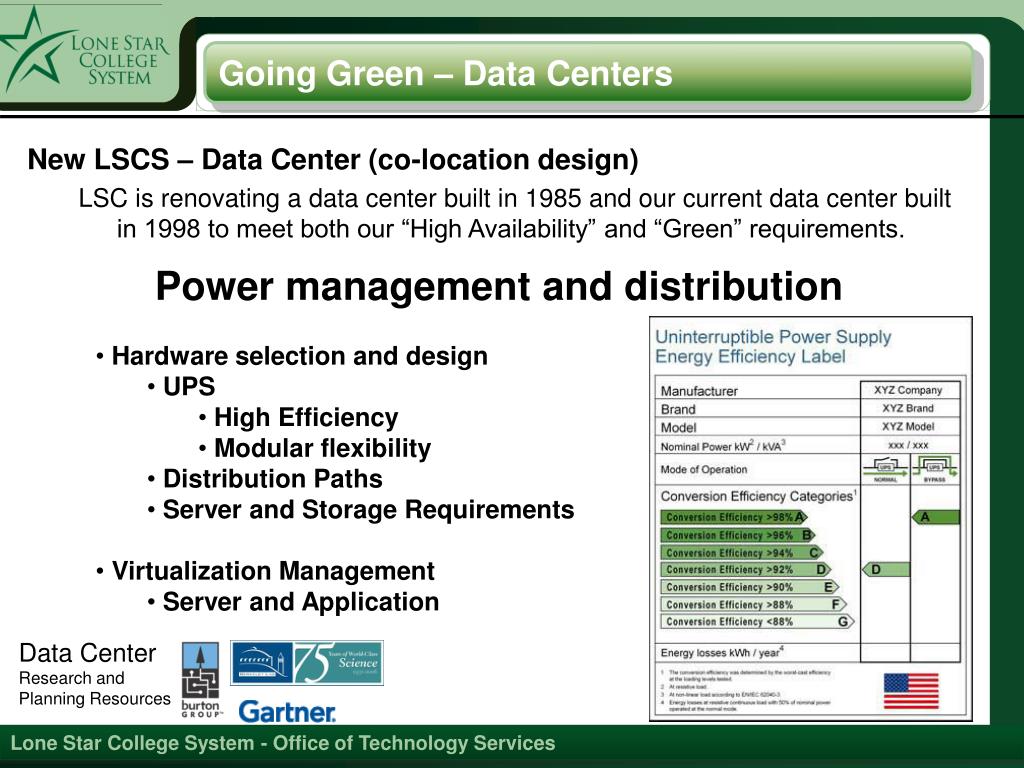Click the 'XYZ Model' cell
1024x768 pixels.
coord(908,426)
